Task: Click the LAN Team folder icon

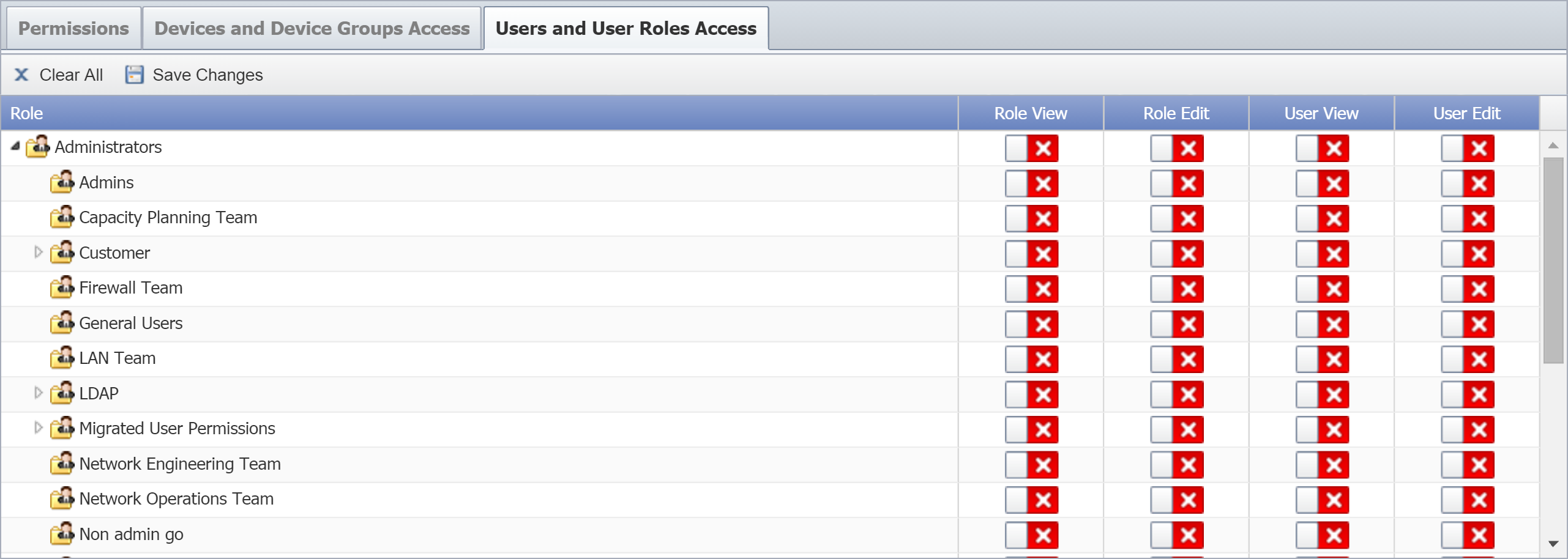Action: (x=62, y=358)
